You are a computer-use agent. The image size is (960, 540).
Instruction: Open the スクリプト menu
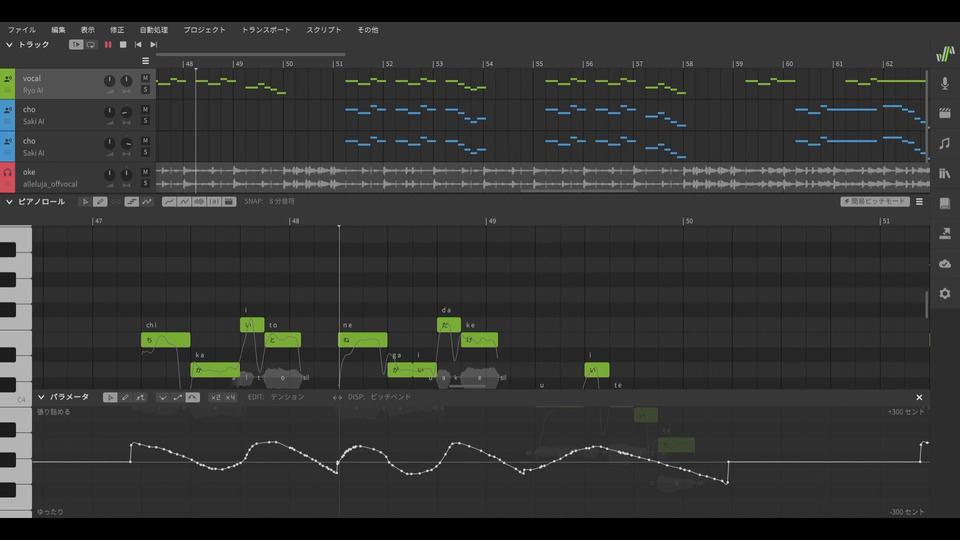pyautogui.click(x=324, y=29)
